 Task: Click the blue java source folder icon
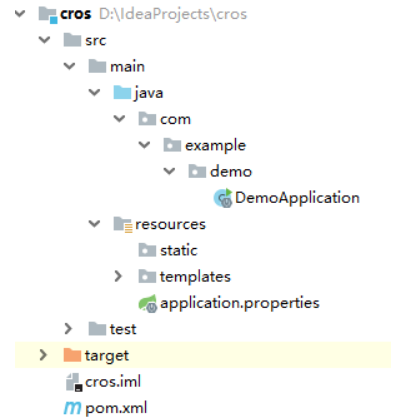(x=122, y=92)
